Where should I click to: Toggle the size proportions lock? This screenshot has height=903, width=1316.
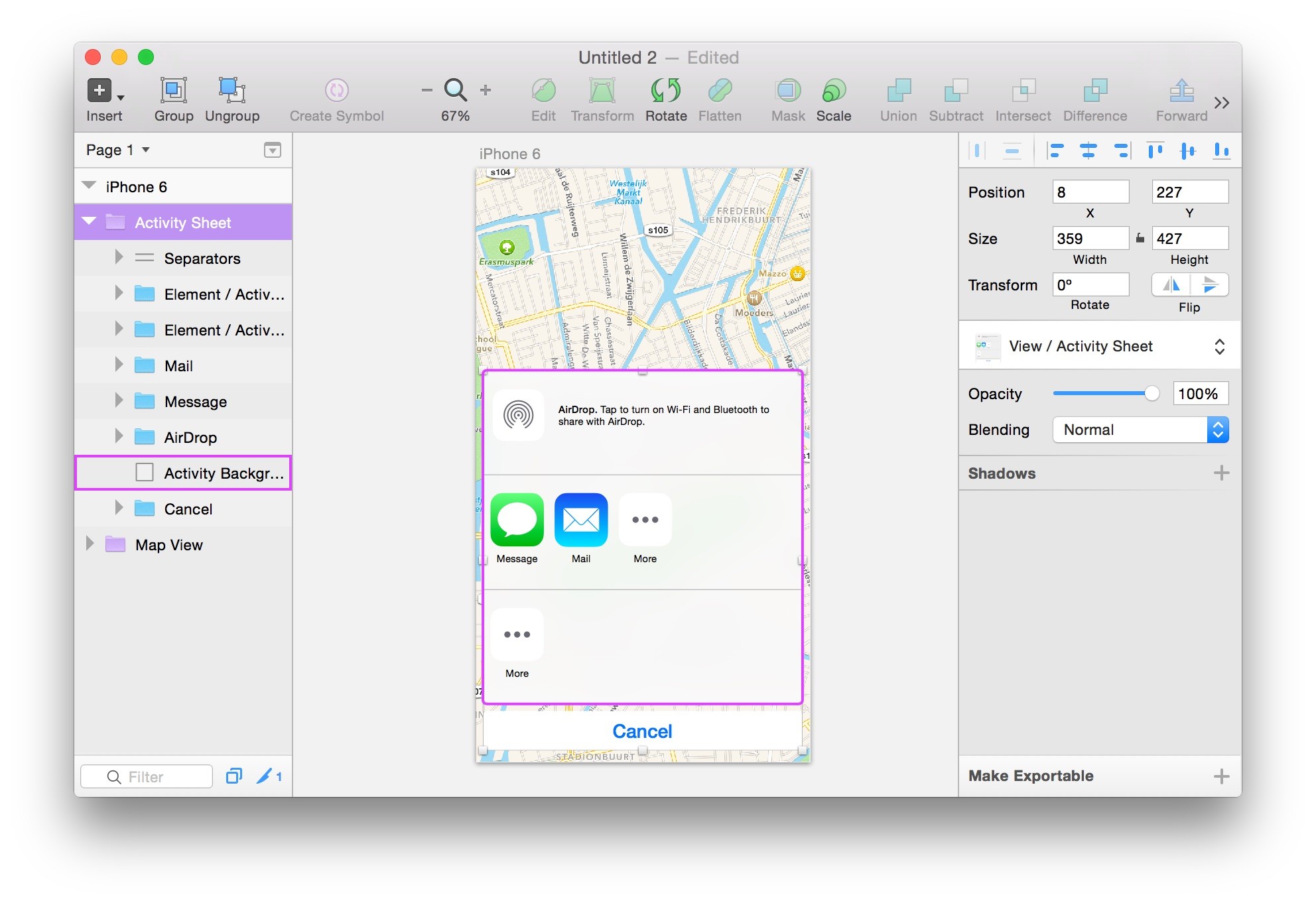(x=1140, y=239)
